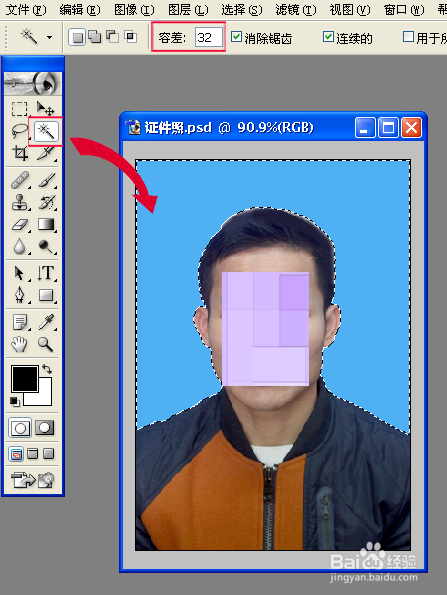Image resolution: width=447 pixels, height=595 pixels.
Task: Click the Magic Wand icon in options bar
Action: [x=29, y=37]
